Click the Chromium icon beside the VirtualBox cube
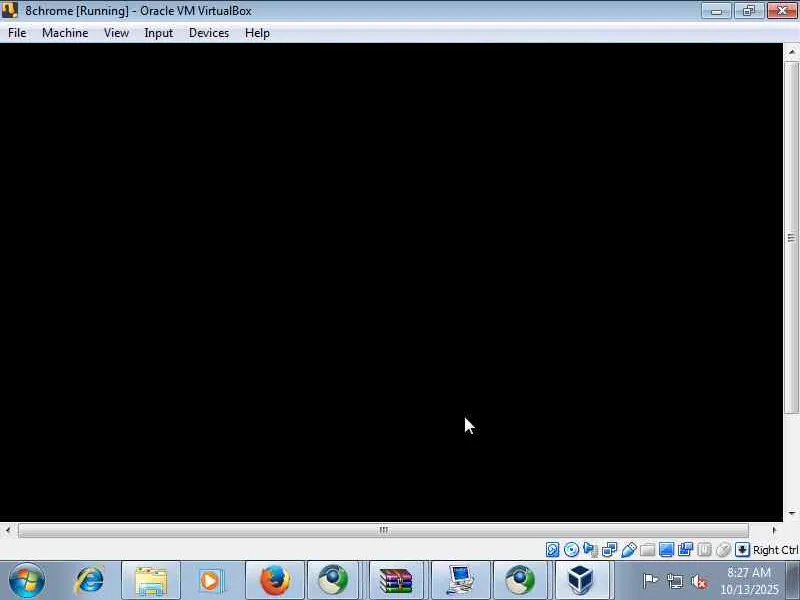800x600 pixels. click(519, 580)
